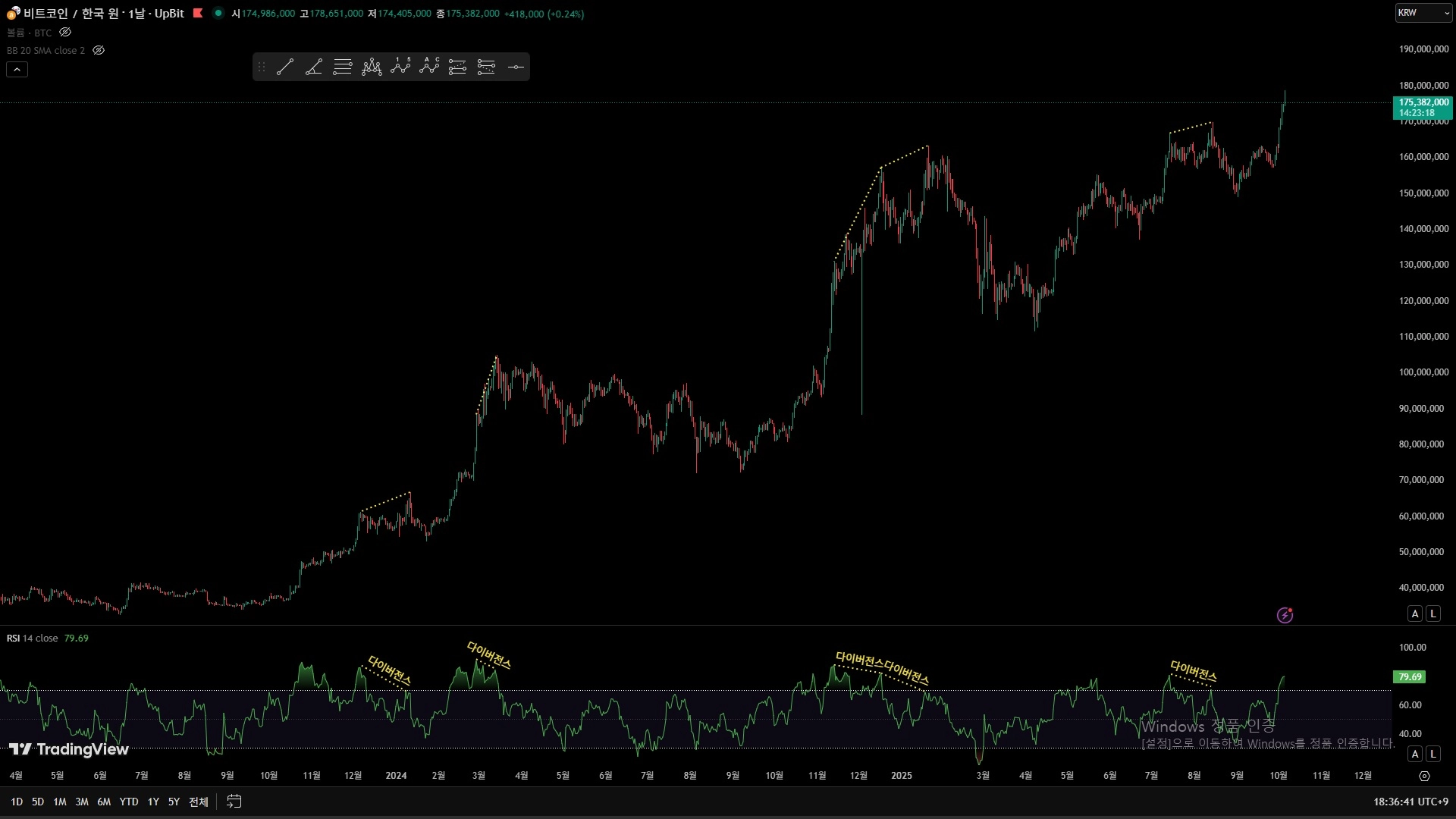Select the Trend Line drawing tool
The height and width of the screenshot is (819, 1456).
pyautogui.click(x=285, y=67)
